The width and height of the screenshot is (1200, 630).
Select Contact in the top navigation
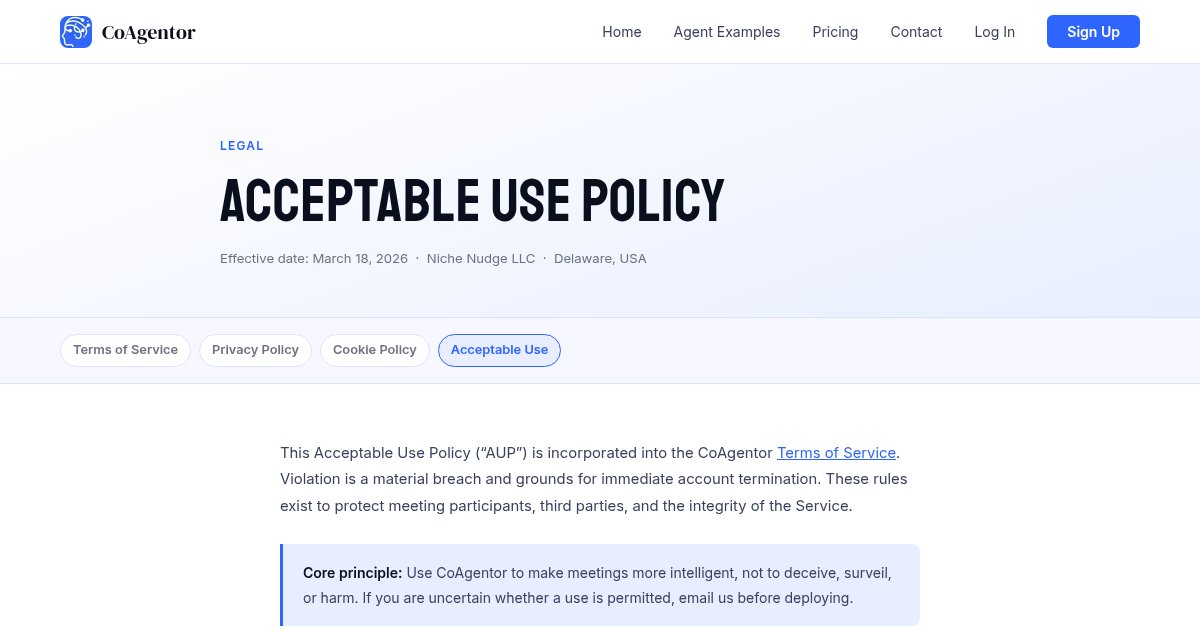coord(916,32)
